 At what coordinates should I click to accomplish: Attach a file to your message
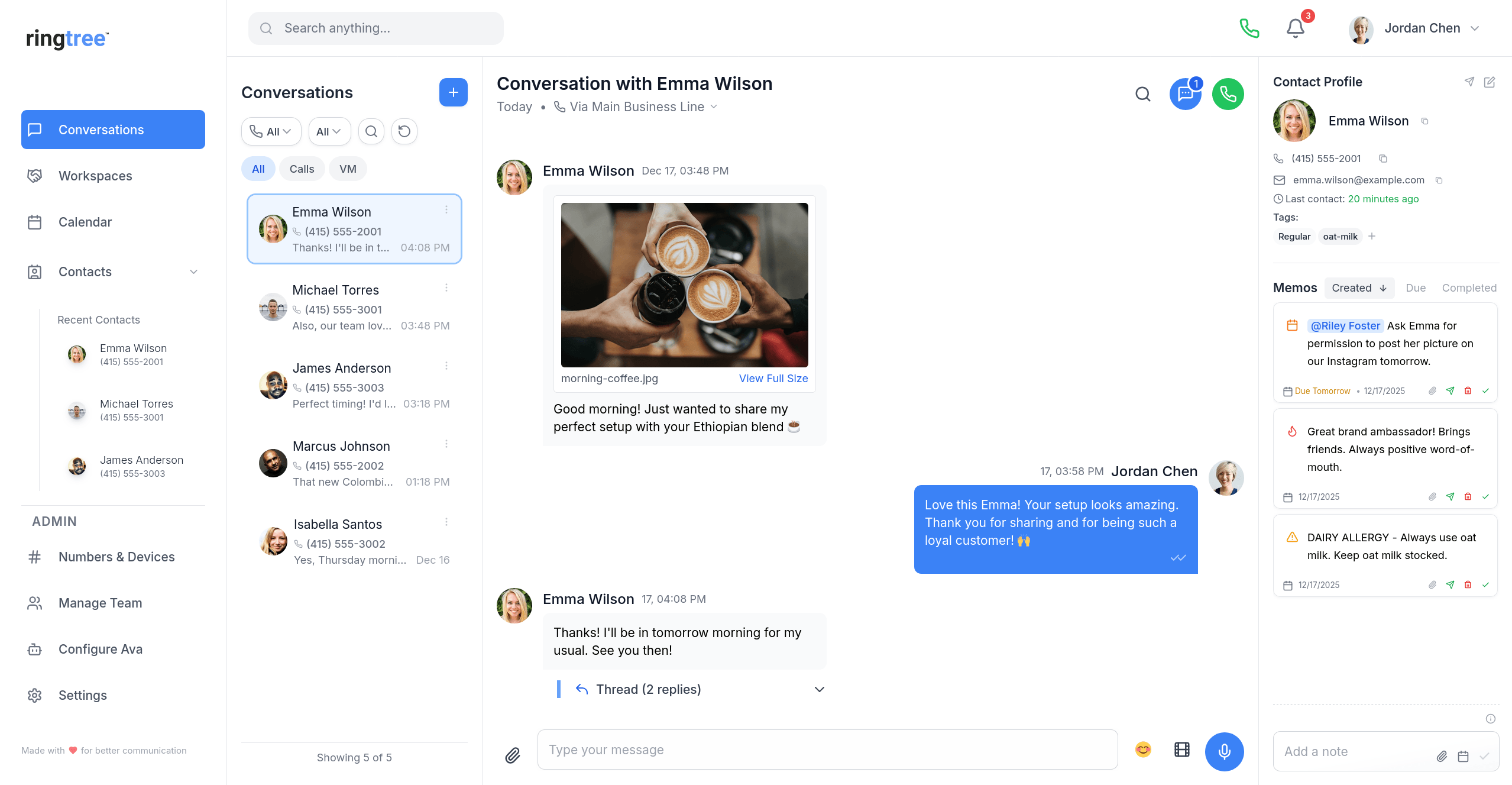(512, 755)
